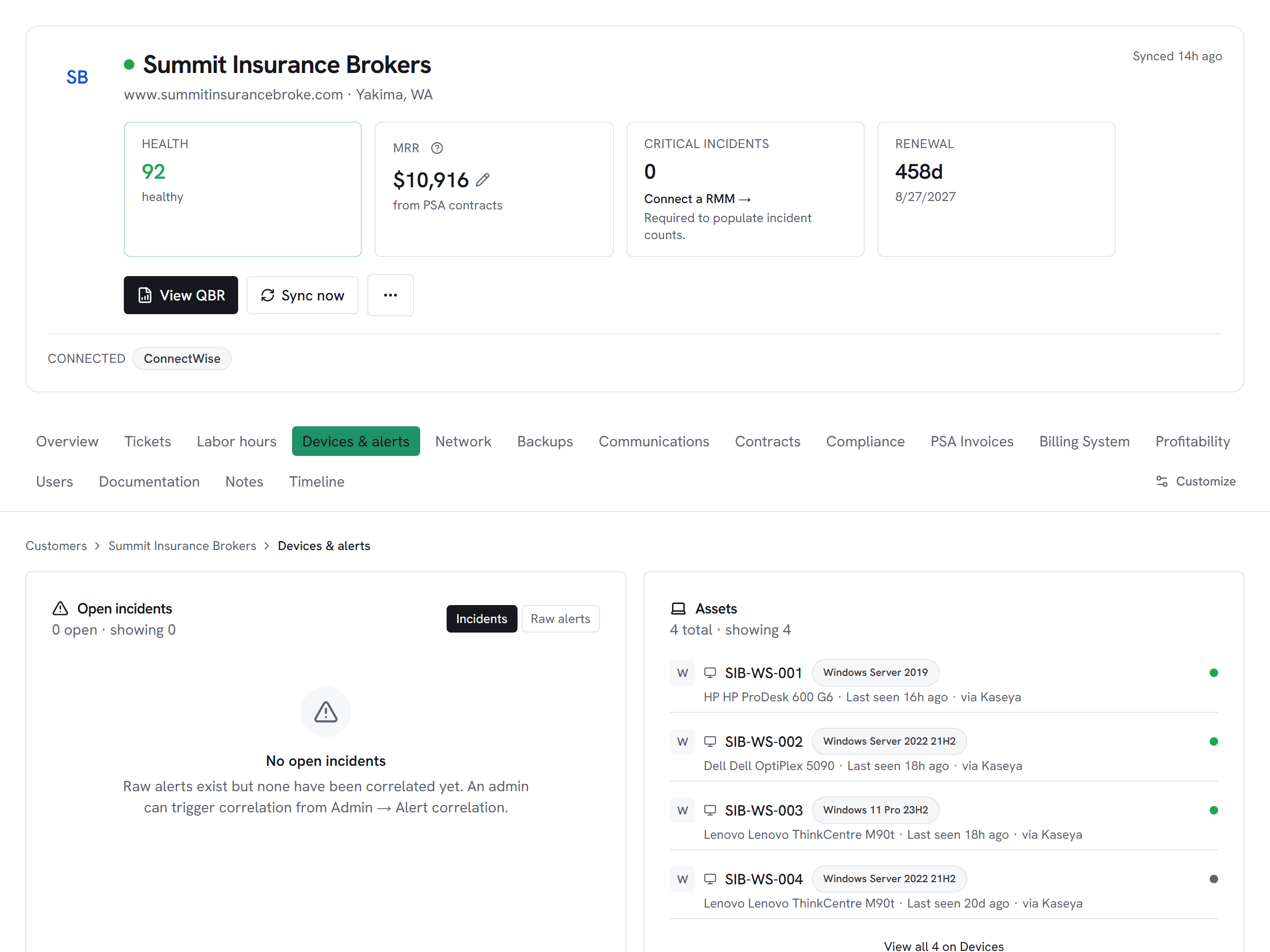
Task: Click the SB company avatar
Action: coord(77,77)
